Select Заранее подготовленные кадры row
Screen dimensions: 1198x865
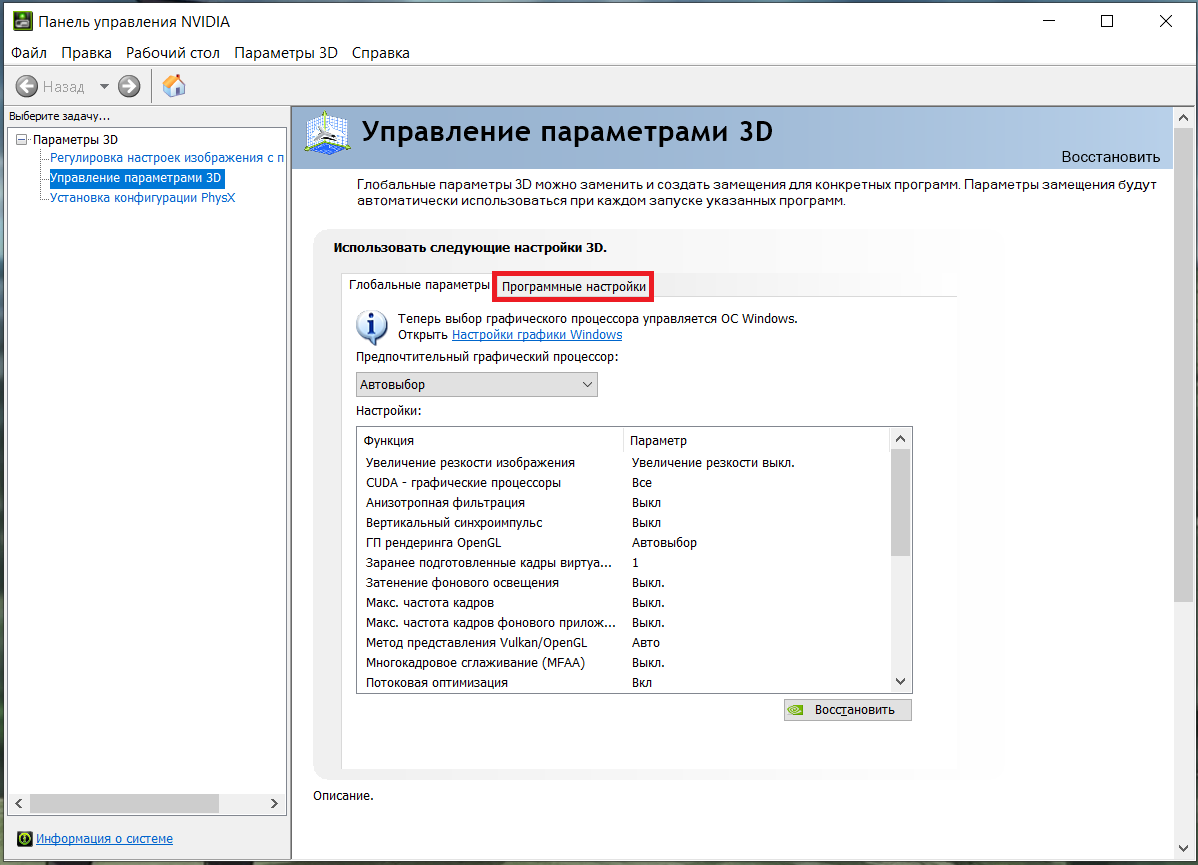click(623, 563)
